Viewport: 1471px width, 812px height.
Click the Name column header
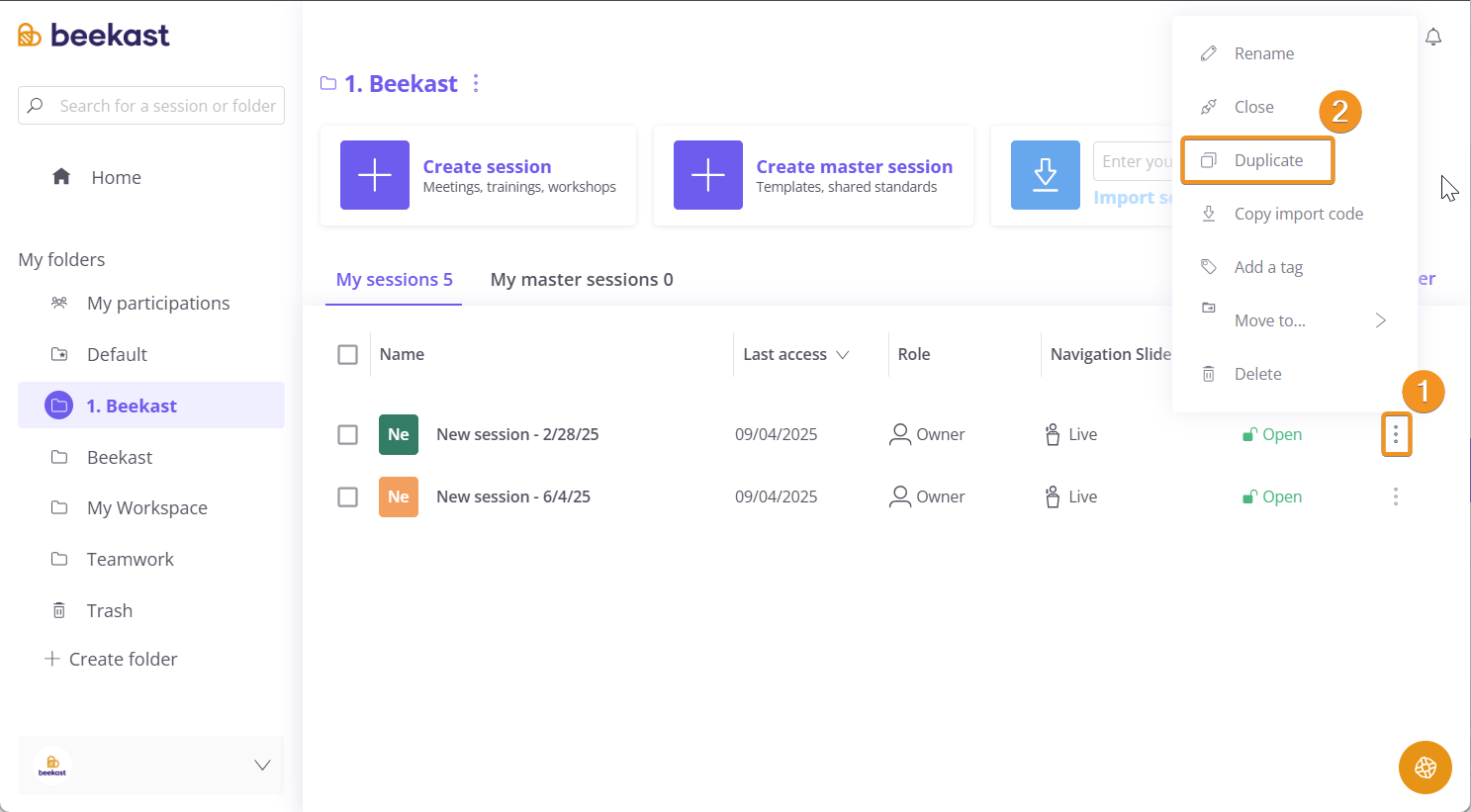click(x=402, y=354)
